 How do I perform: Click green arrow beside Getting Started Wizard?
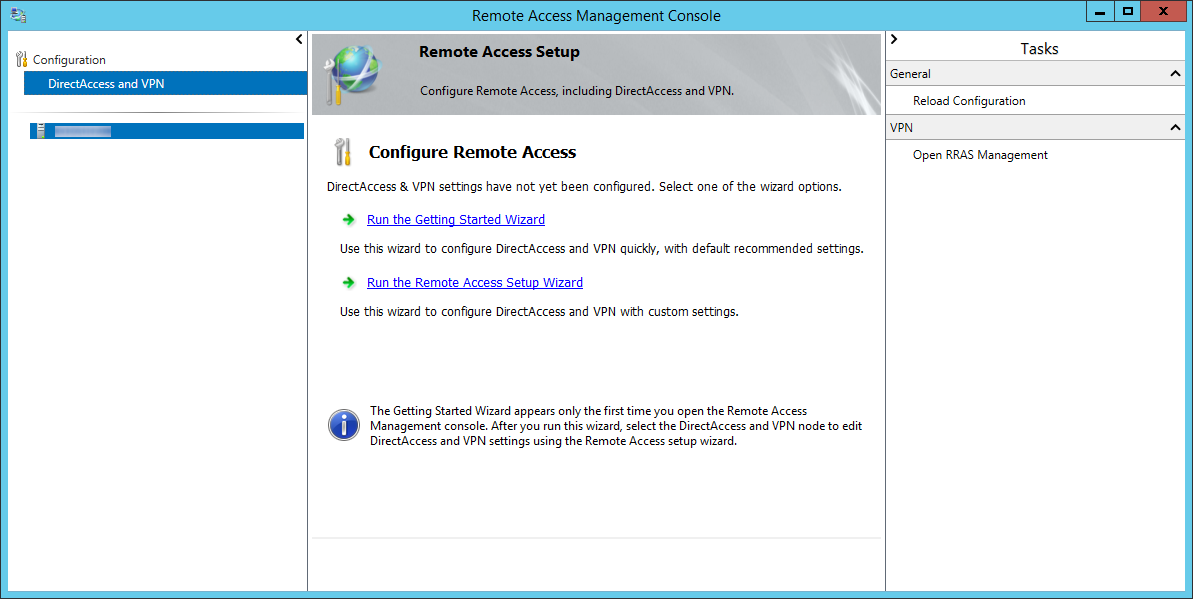click(348, 219)
